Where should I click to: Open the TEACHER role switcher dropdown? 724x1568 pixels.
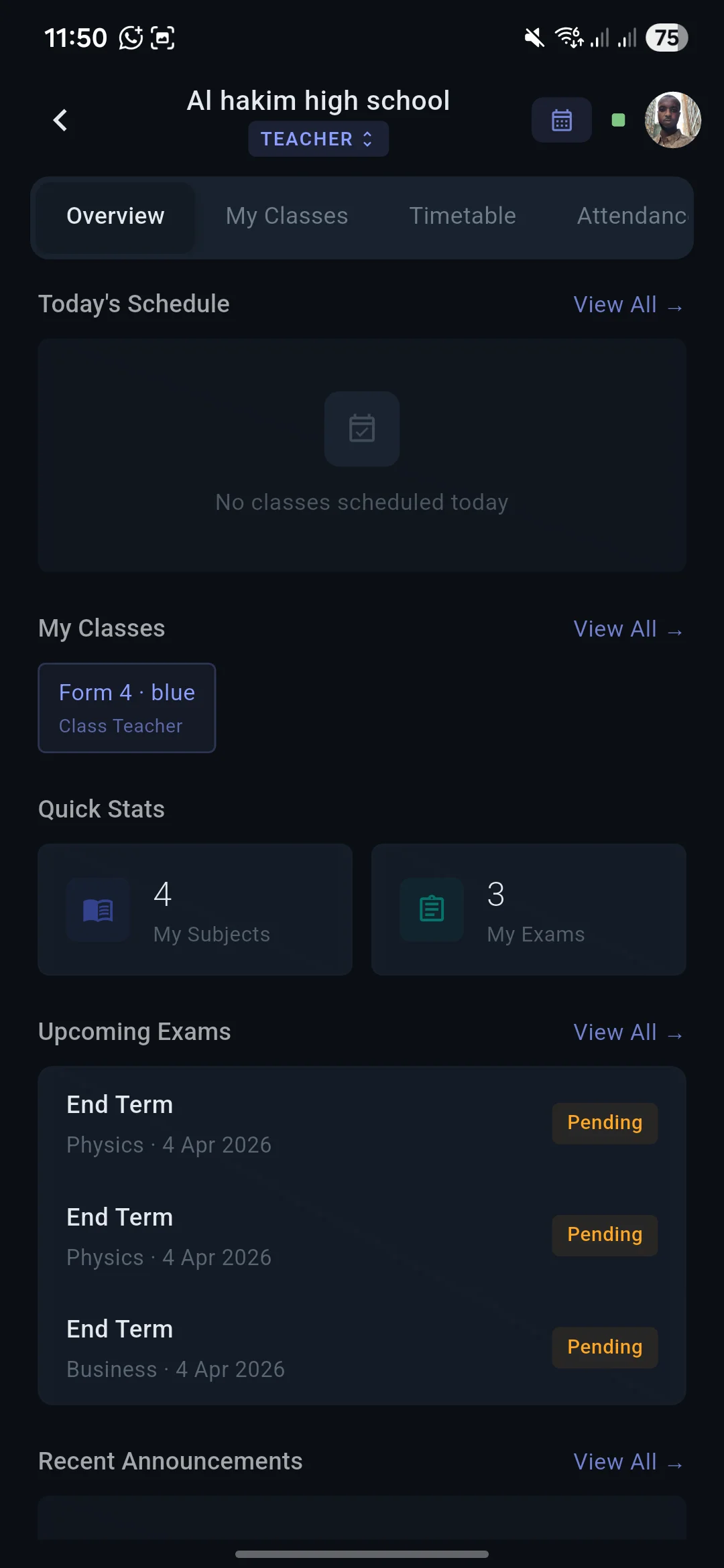click(318, 139)
